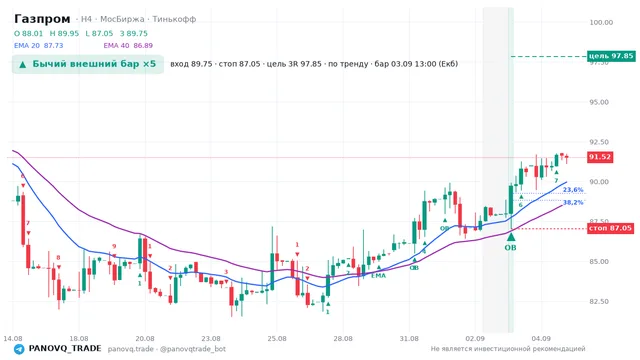Click the high value H 89.95
The image size is (640, 360).
64,33
